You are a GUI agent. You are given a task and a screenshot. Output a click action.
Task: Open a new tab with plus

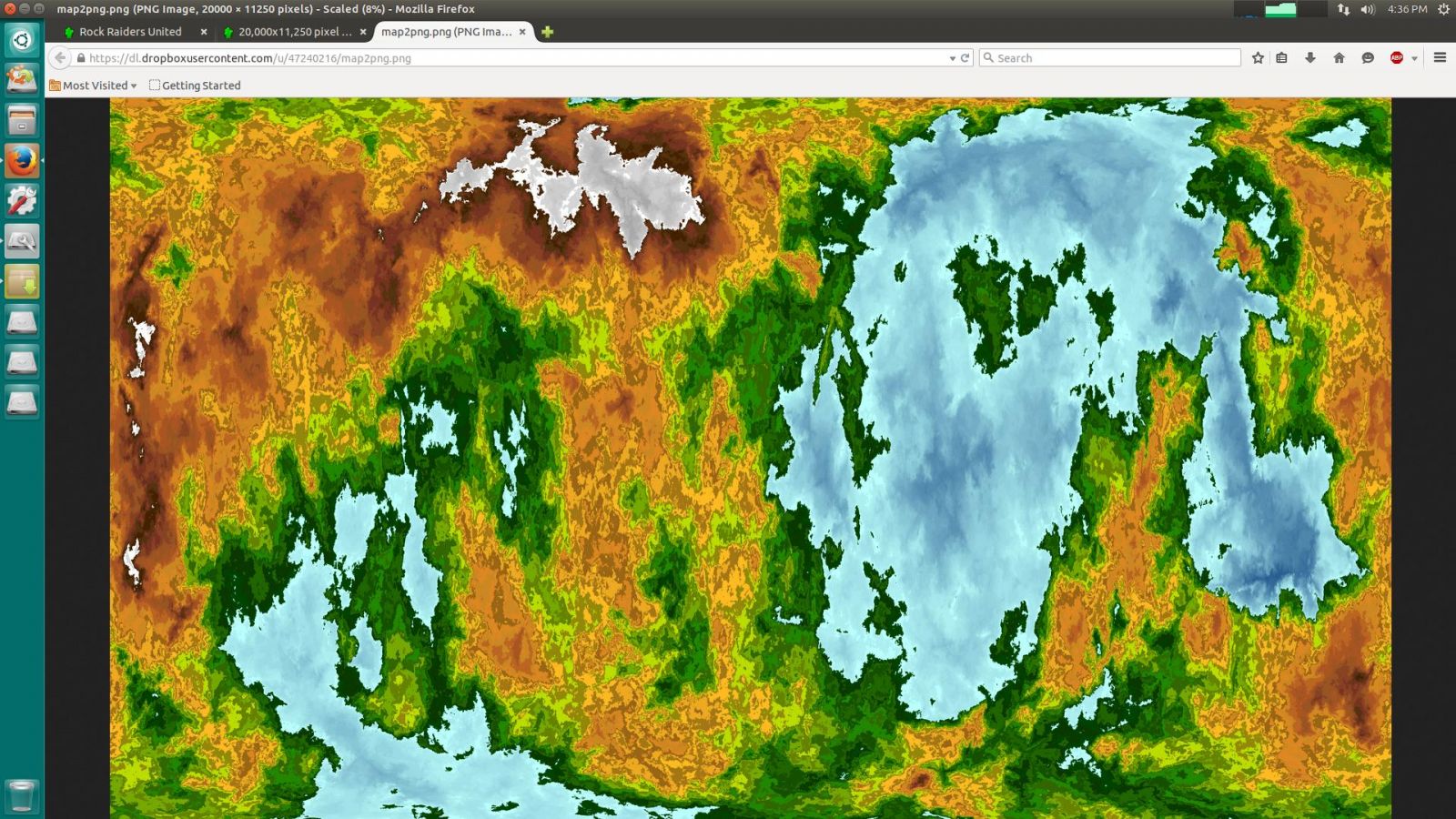(547, 32)
